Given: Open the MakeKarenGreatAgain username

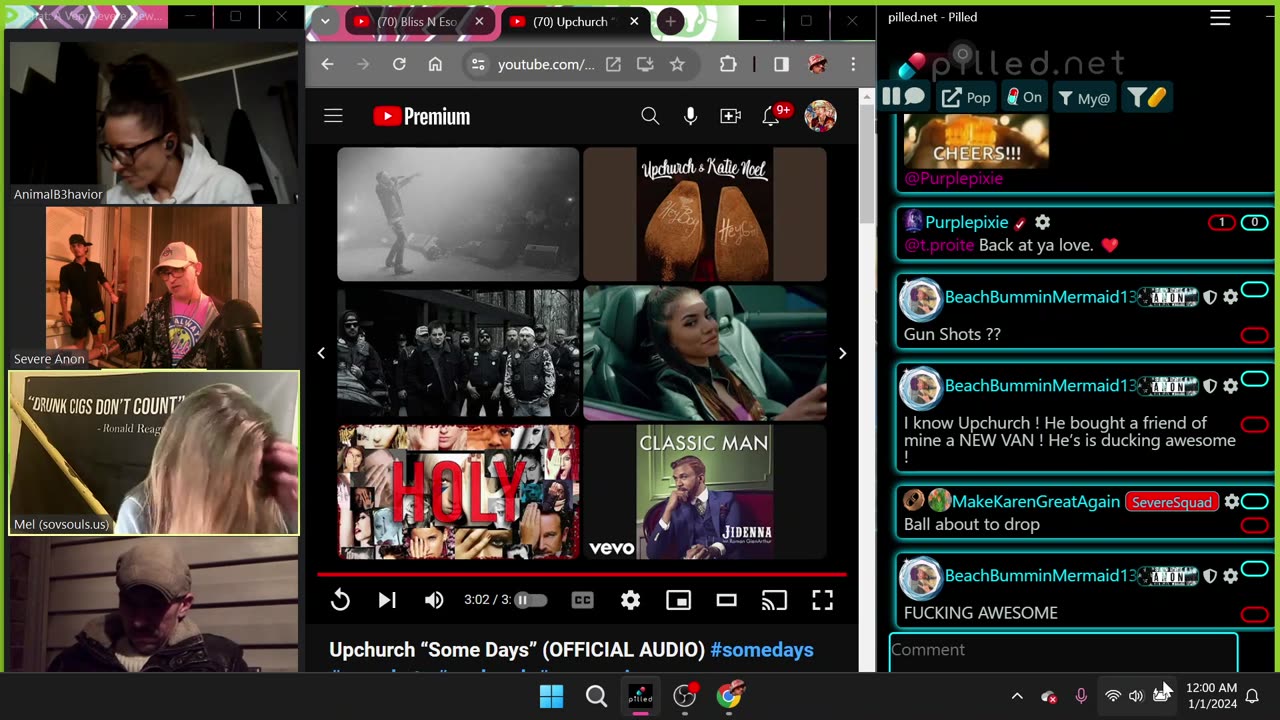Looking at the screenshot, I should [x=1036, y=501].
